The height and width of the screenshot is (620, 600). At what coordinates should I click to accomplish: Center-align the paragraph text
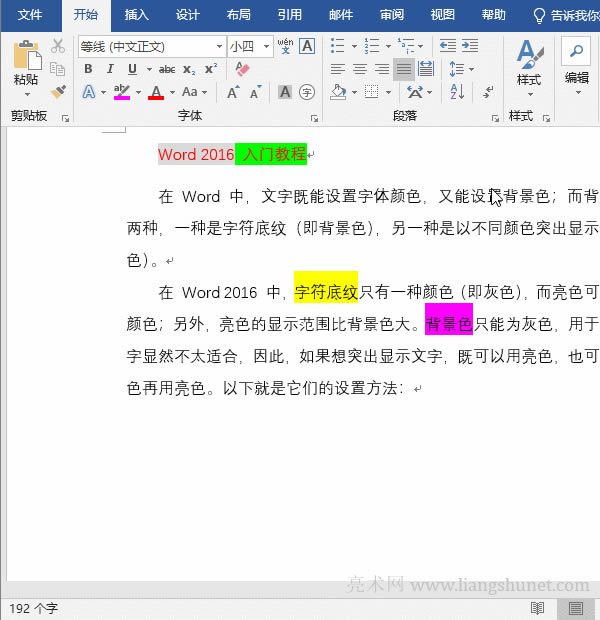click(x=359, y=69)
